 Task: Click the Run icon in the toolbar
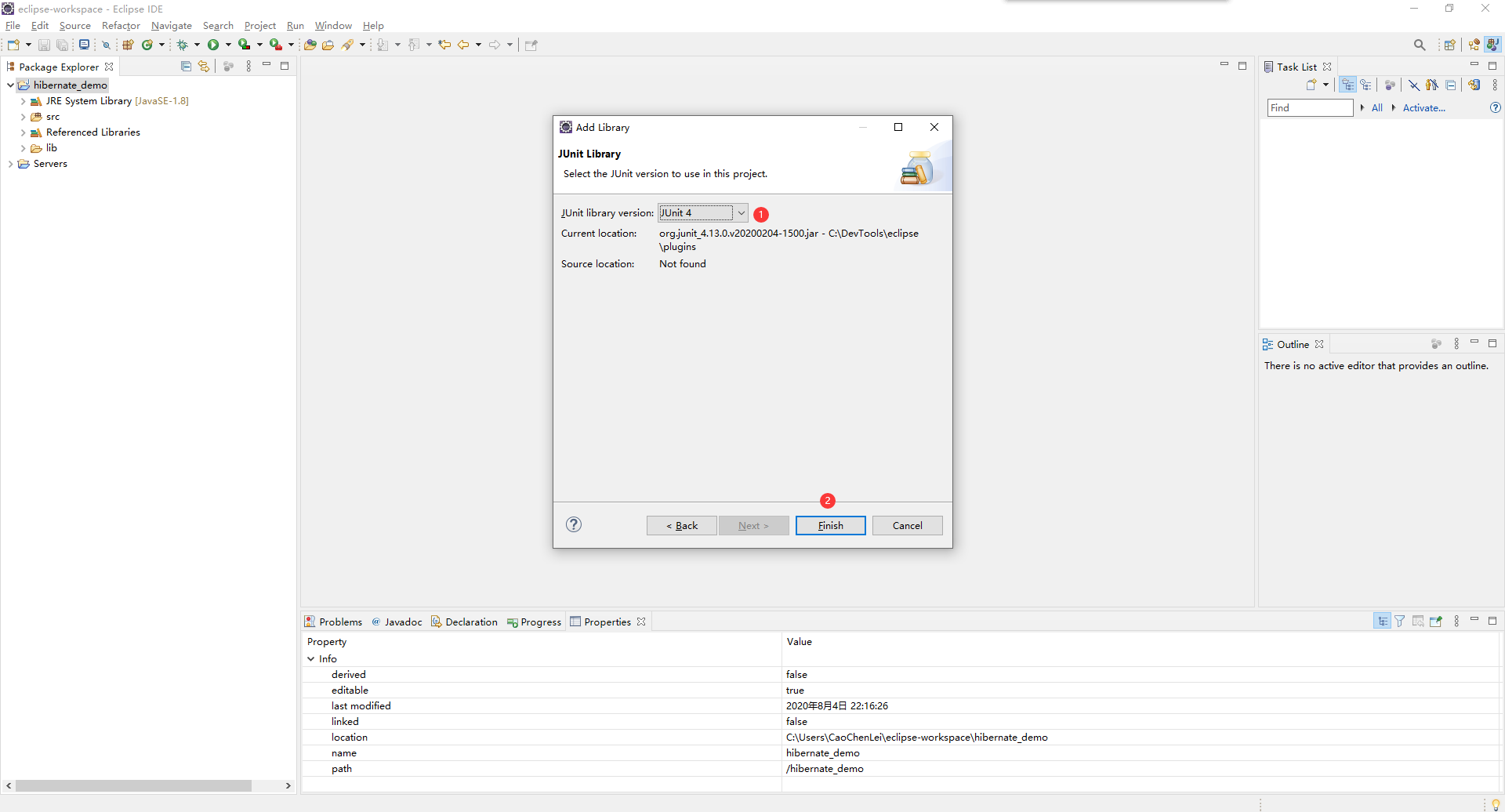click(x=214, y=45)
